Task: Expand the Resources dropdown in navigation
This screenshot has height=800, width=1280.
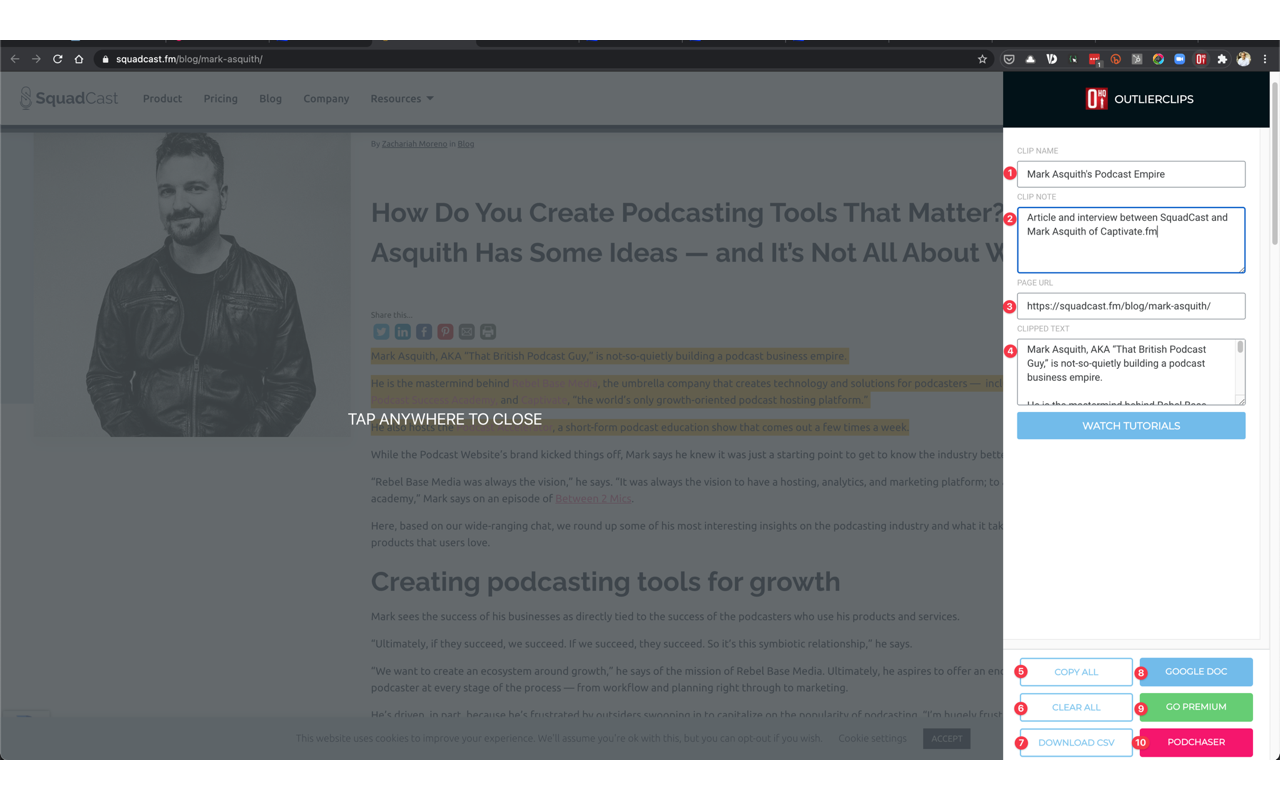Action: 402,99
